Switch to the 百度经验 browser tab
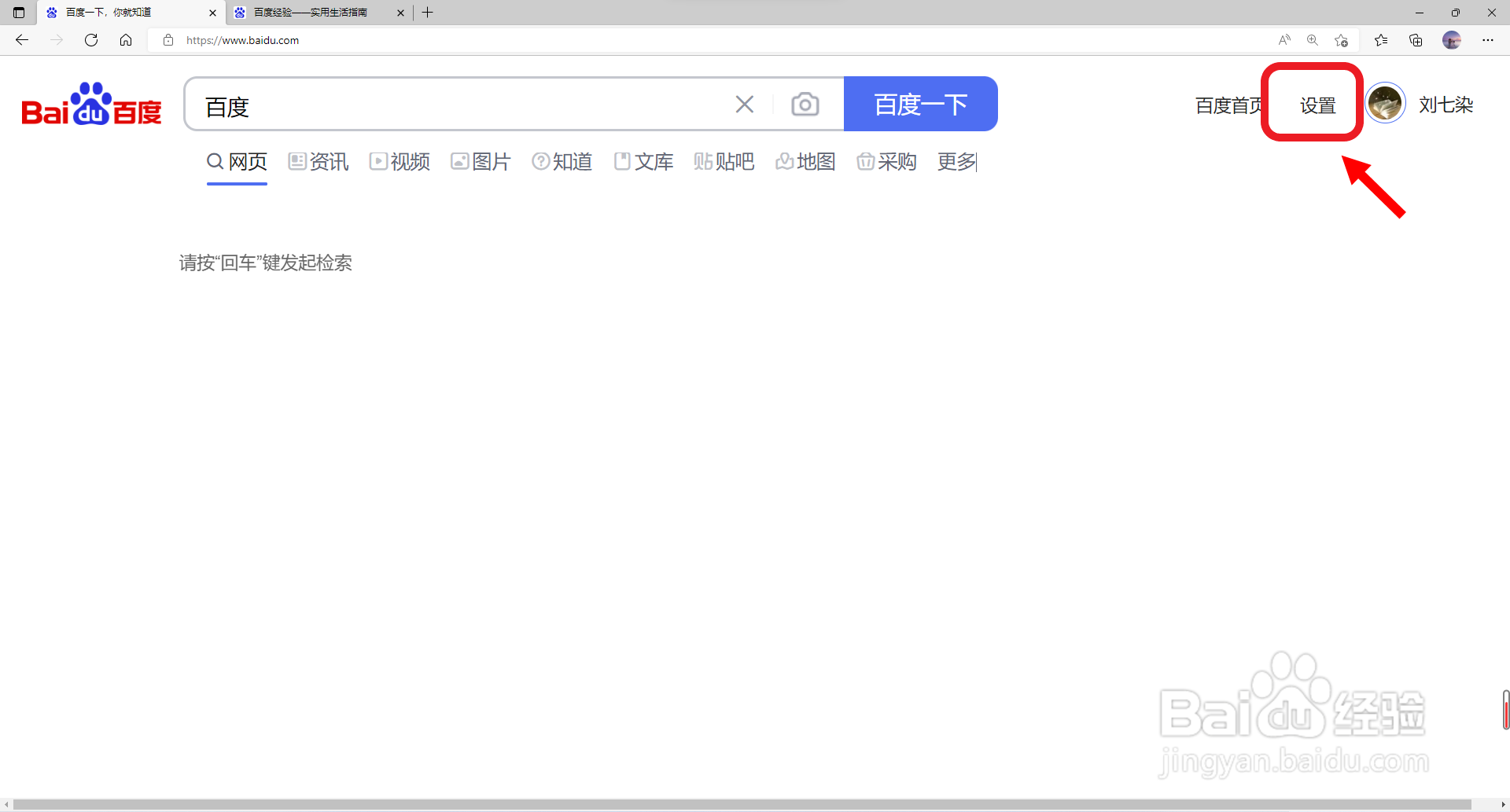 [319, 13]
